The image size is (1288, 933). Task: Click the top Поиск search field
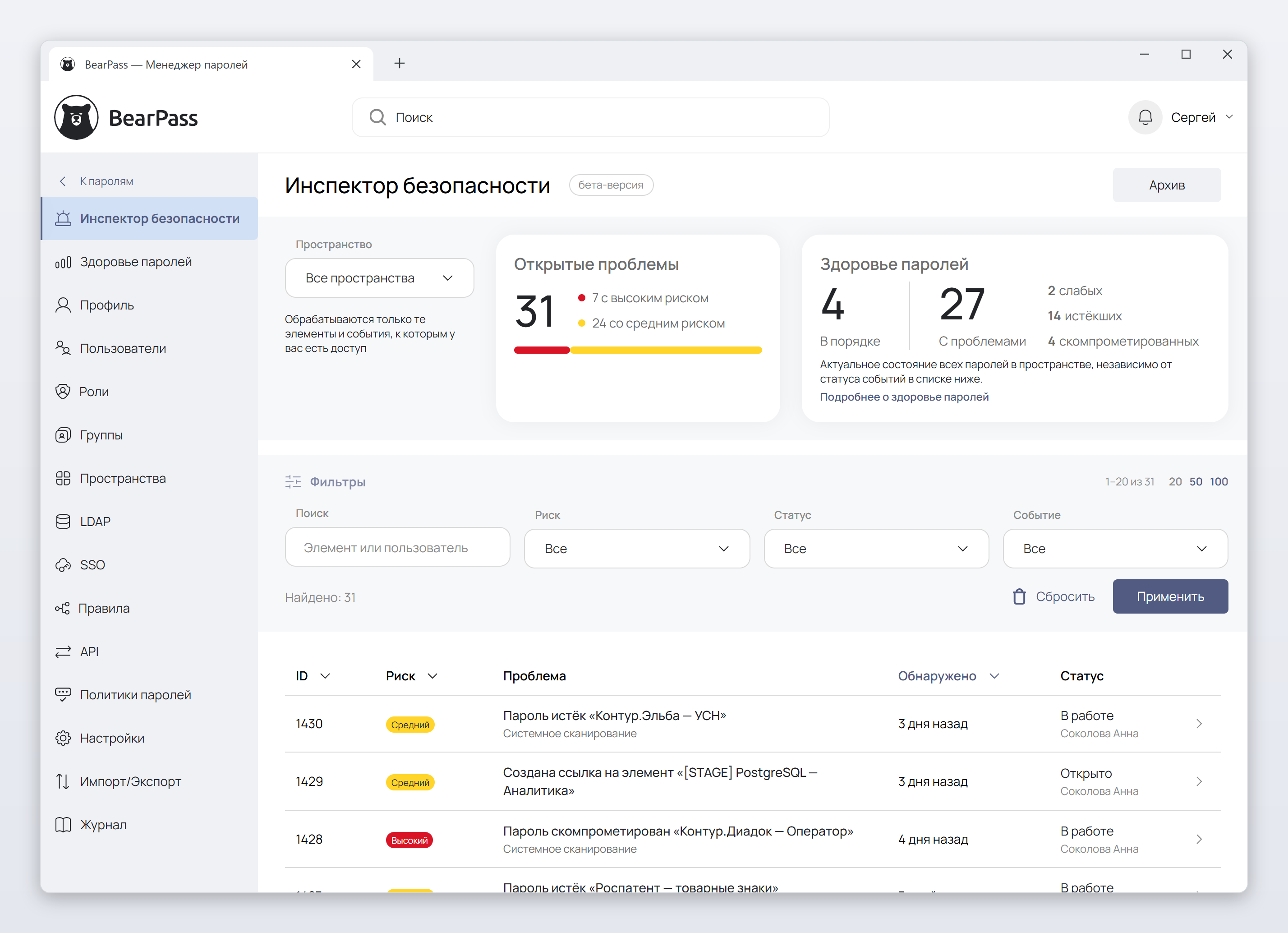(x=590, y=117)
